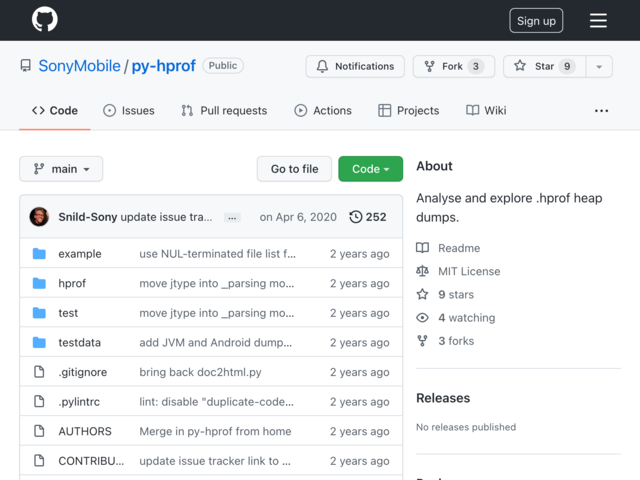Switch to the Pull requests tab
Viewport: 640px width, 480px height.
pyautogui.click(x=224, y=111)
